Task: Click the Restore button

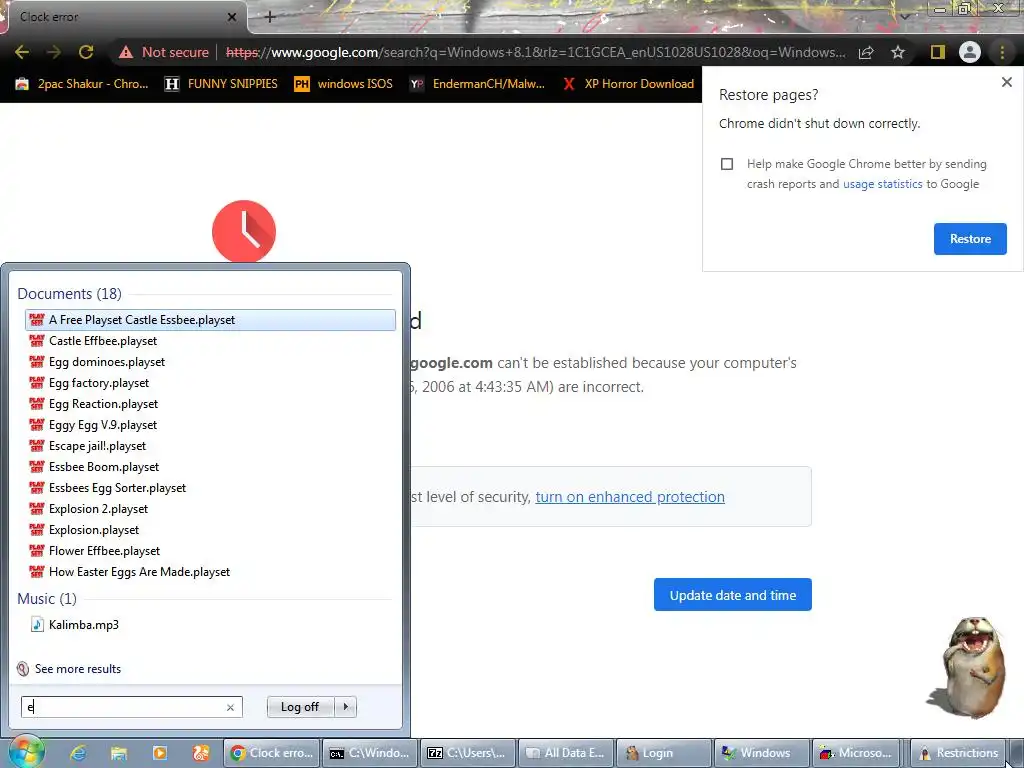Action: (970, 239)
